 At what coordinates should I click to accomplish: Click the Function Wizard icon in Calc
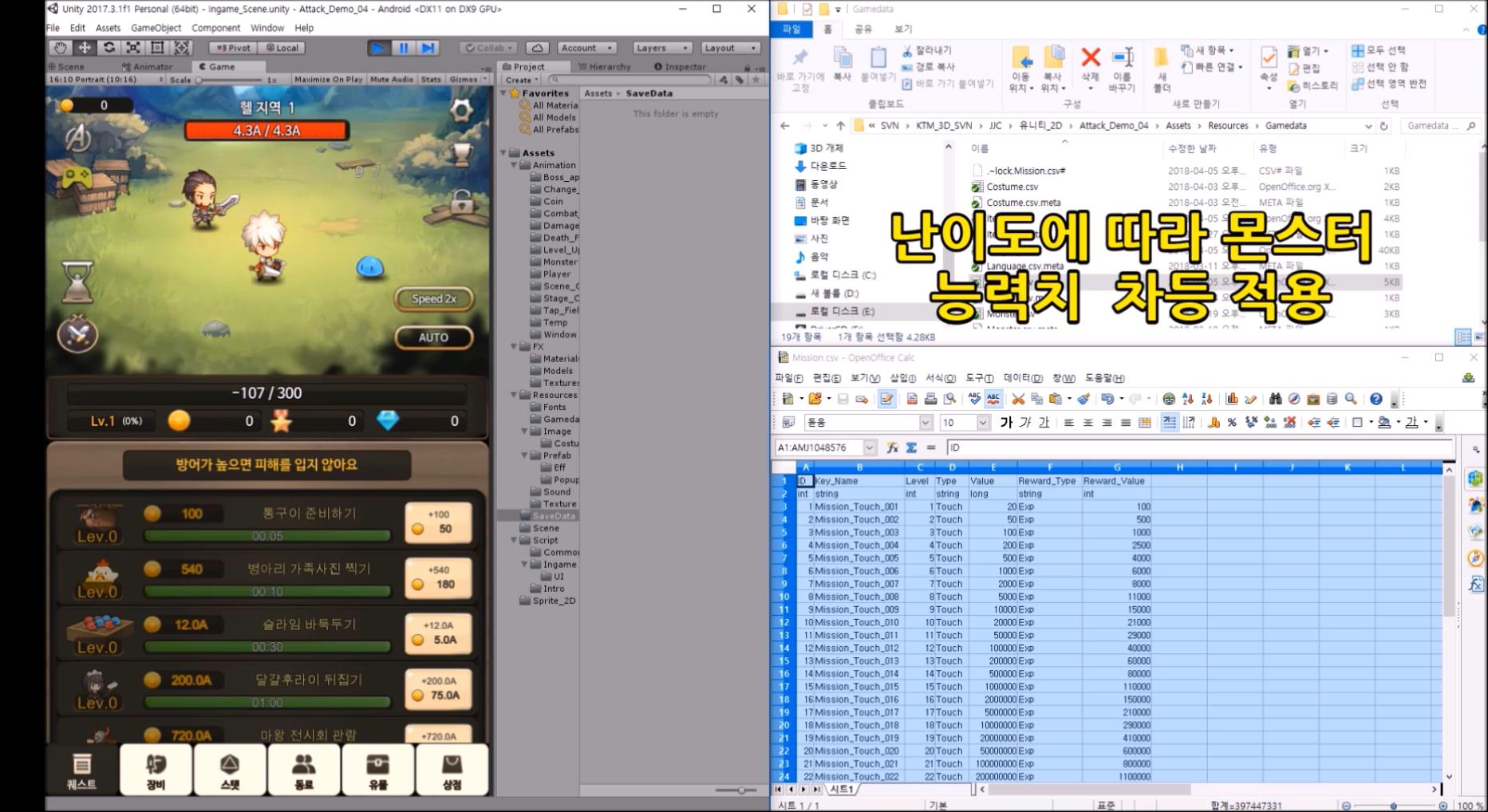tap(892, 447)
